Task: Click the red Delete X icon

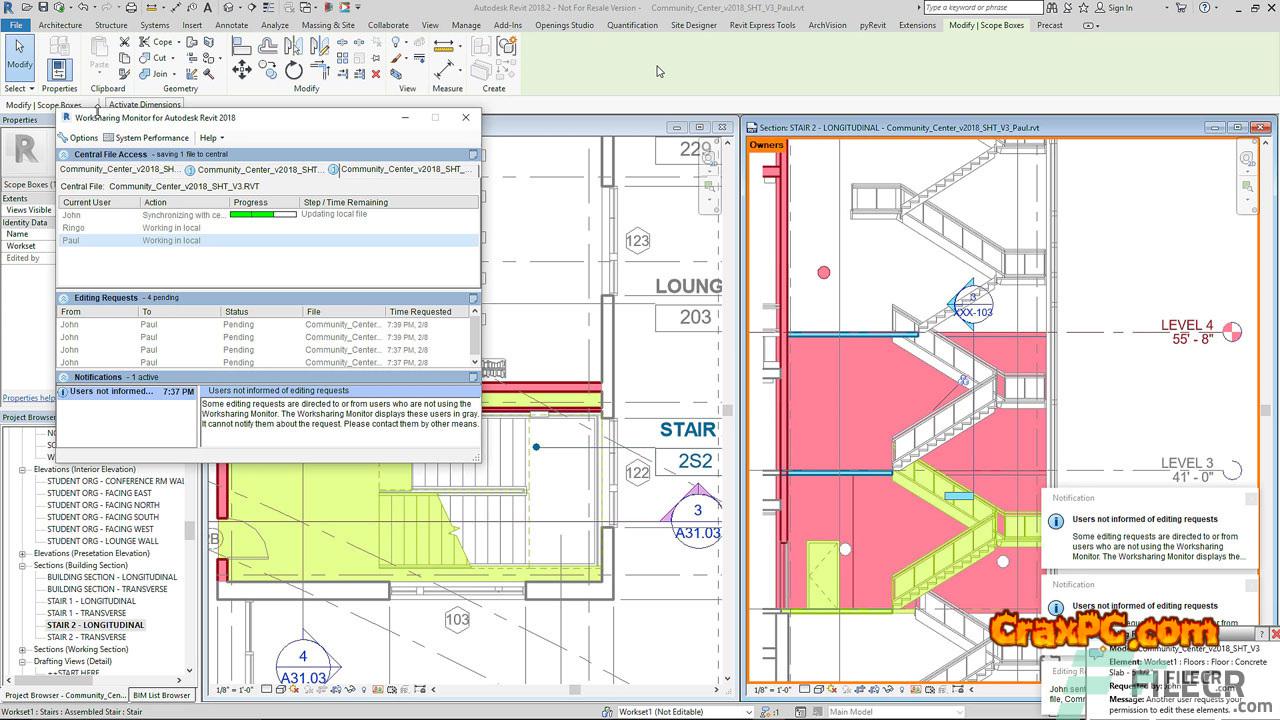Action: [376, 73]
